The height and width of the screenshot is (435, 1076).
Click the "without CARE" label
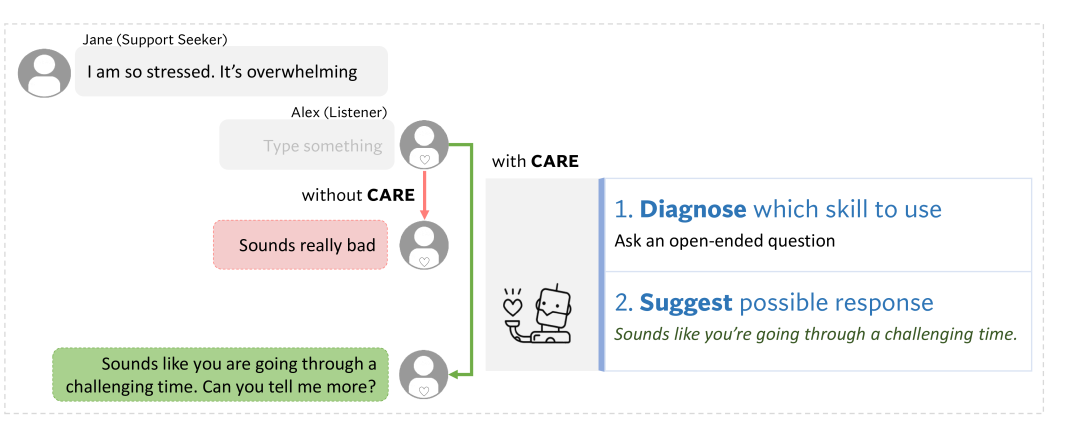tap(358, 195)
